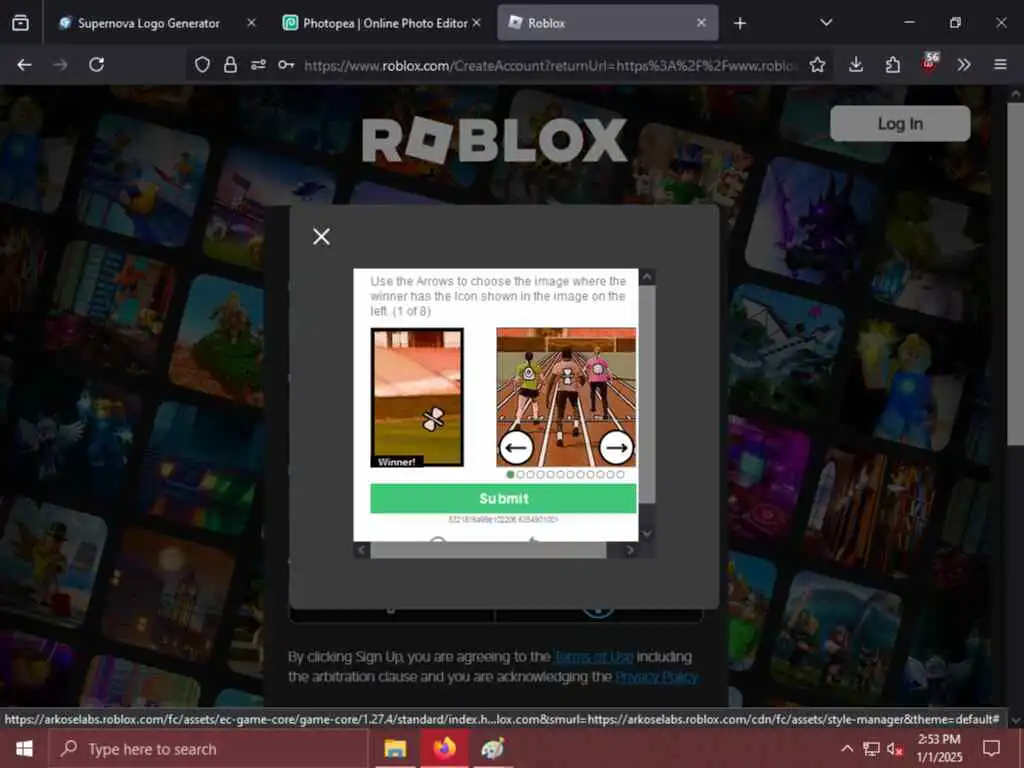The height and width of the screenshot is (768, 1024).
Task: Open saved logins key icon
Action: [x=286, y=65]
